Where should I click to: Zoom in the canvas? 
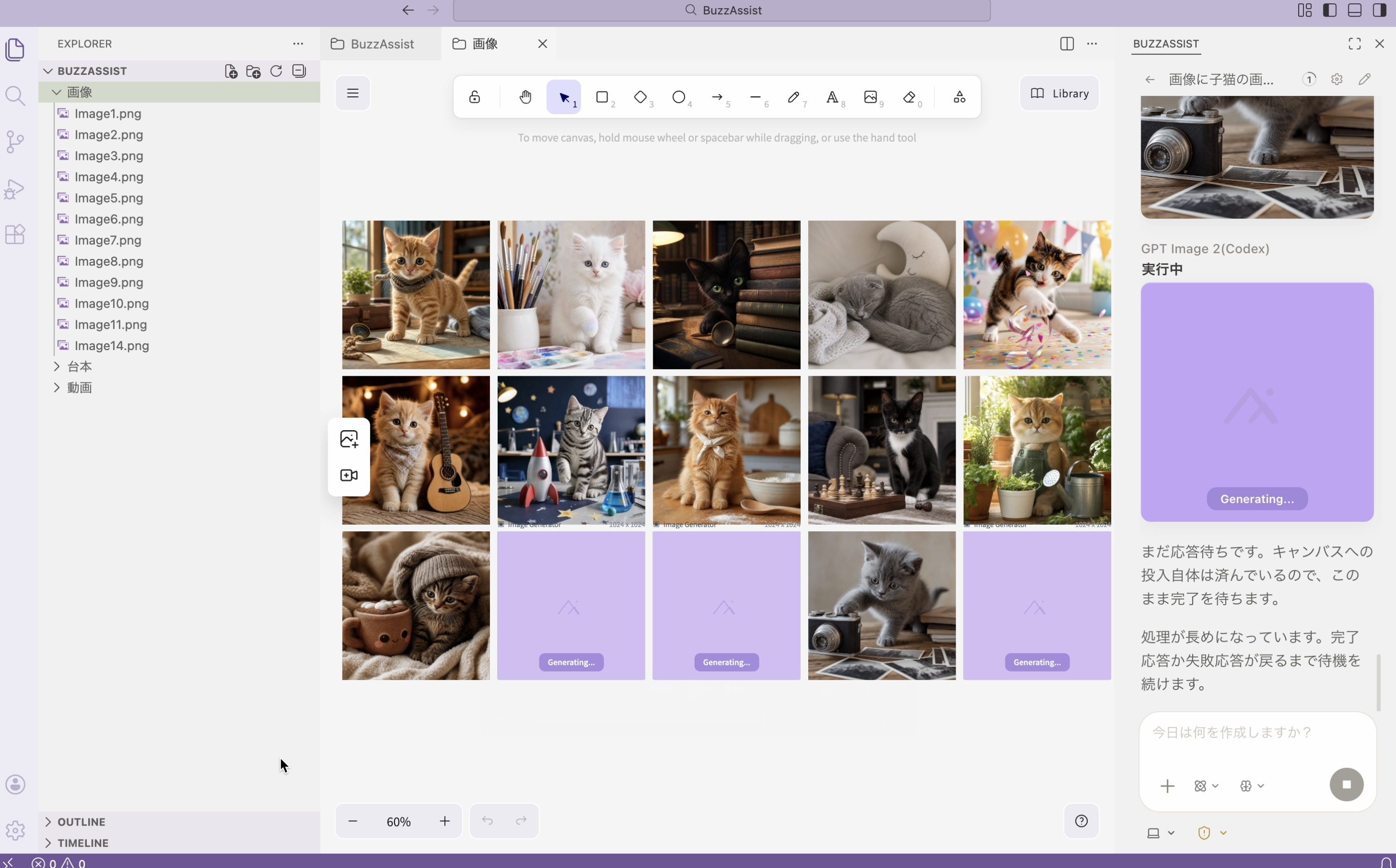(x=445, y=821)
